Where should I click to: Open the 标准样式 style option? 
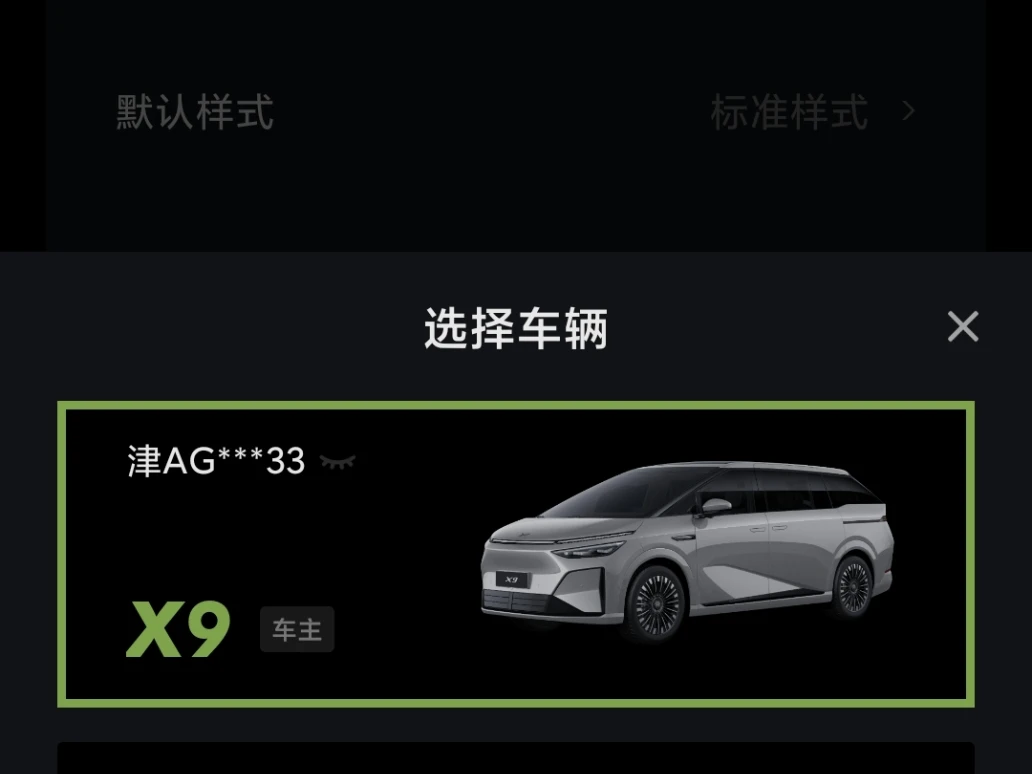(789, 112)
